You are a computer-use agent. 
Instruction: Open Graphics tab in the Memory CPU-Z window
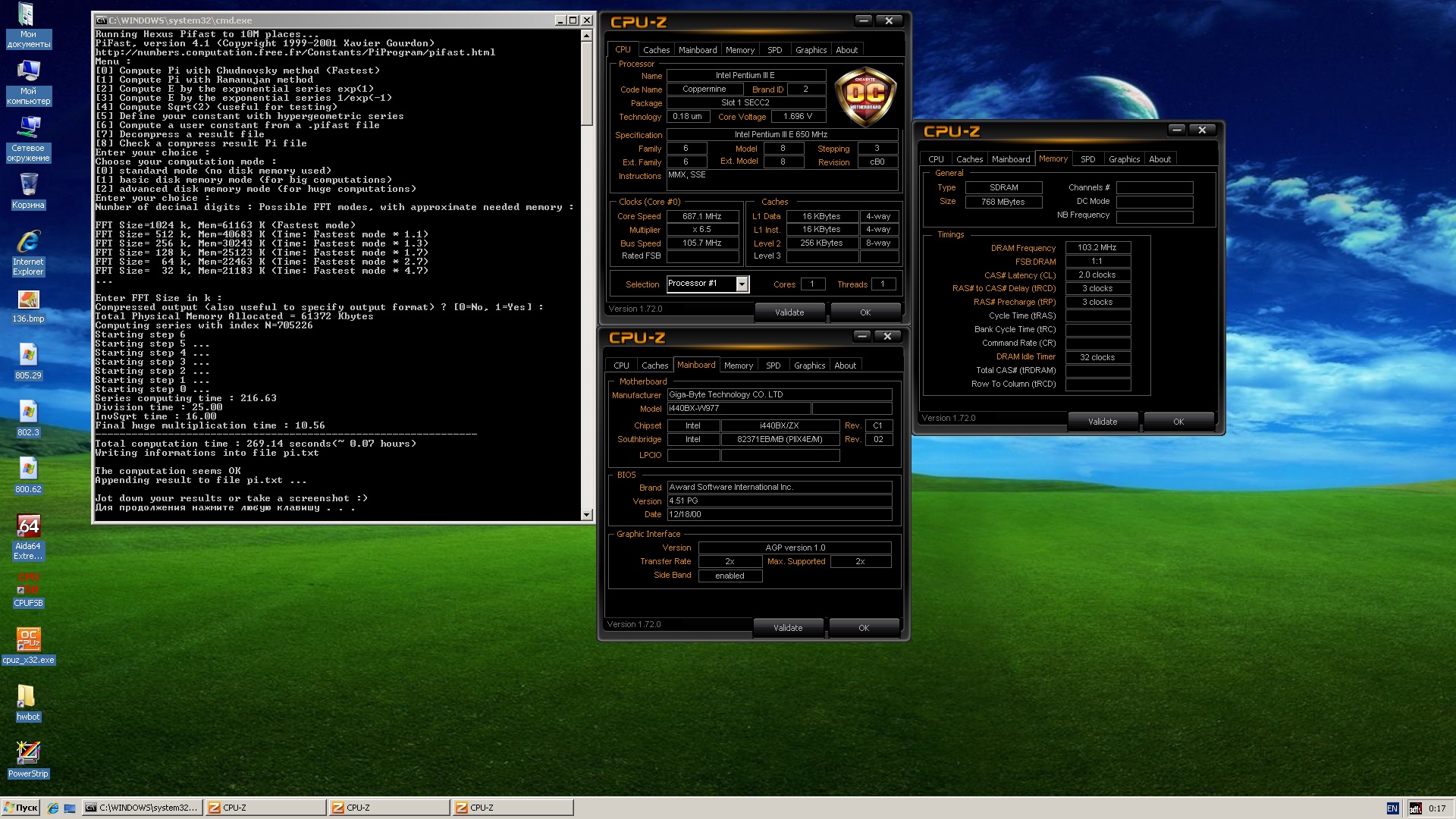pyautogui.click(x=1124, y=159)
